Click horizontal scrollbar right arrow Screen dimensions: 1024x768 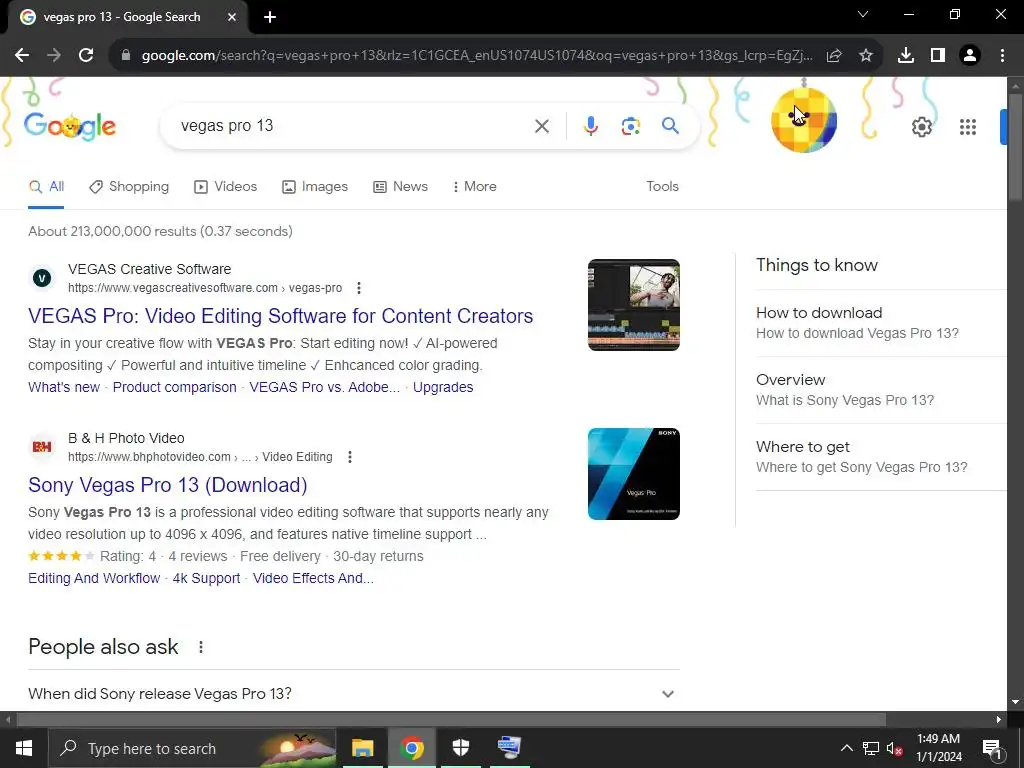click(999, 720)
